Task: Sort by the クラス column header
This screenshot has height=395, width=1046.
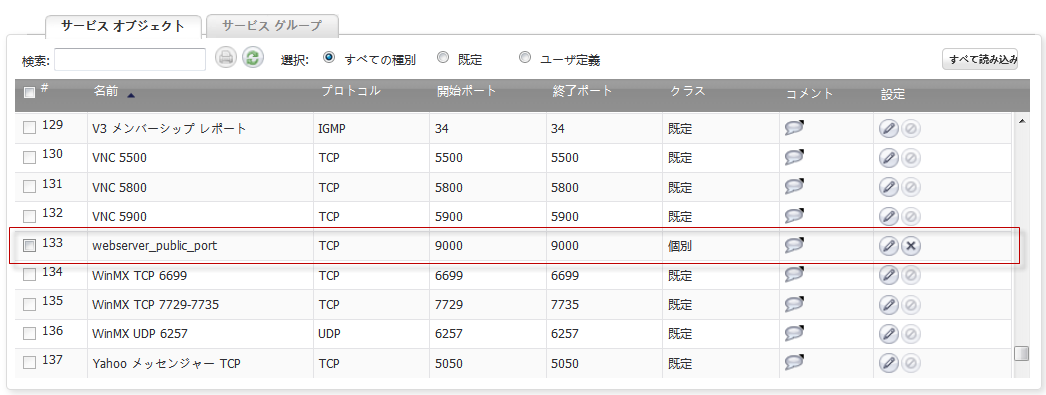Action: pyautogui.click(x=687, y=91)
